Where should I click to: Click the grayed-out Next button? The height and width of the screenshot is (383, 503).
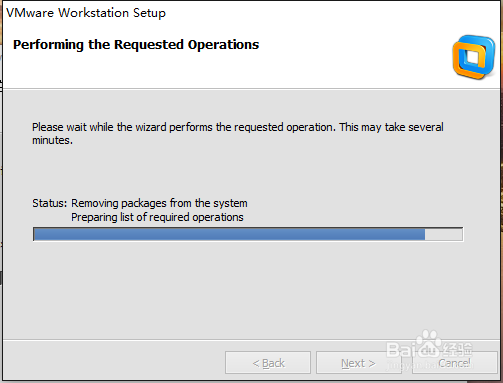click(358, 363)
